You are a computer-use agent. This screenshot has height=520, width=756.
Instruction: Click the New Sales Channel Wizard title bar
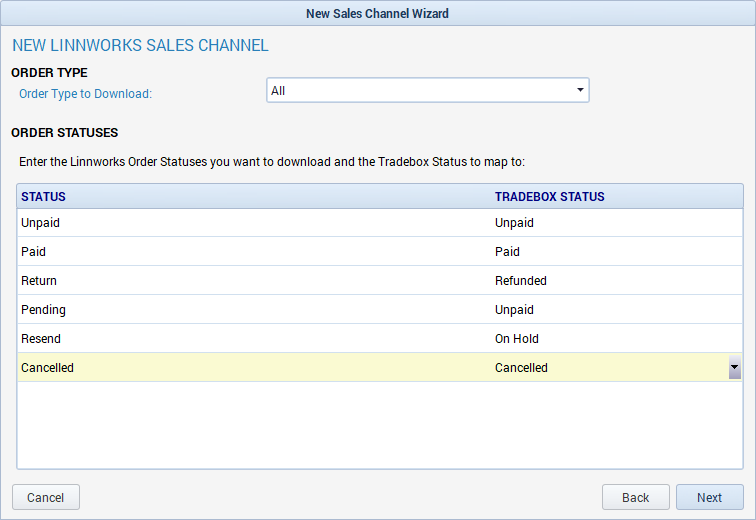(x=377, y=13)
